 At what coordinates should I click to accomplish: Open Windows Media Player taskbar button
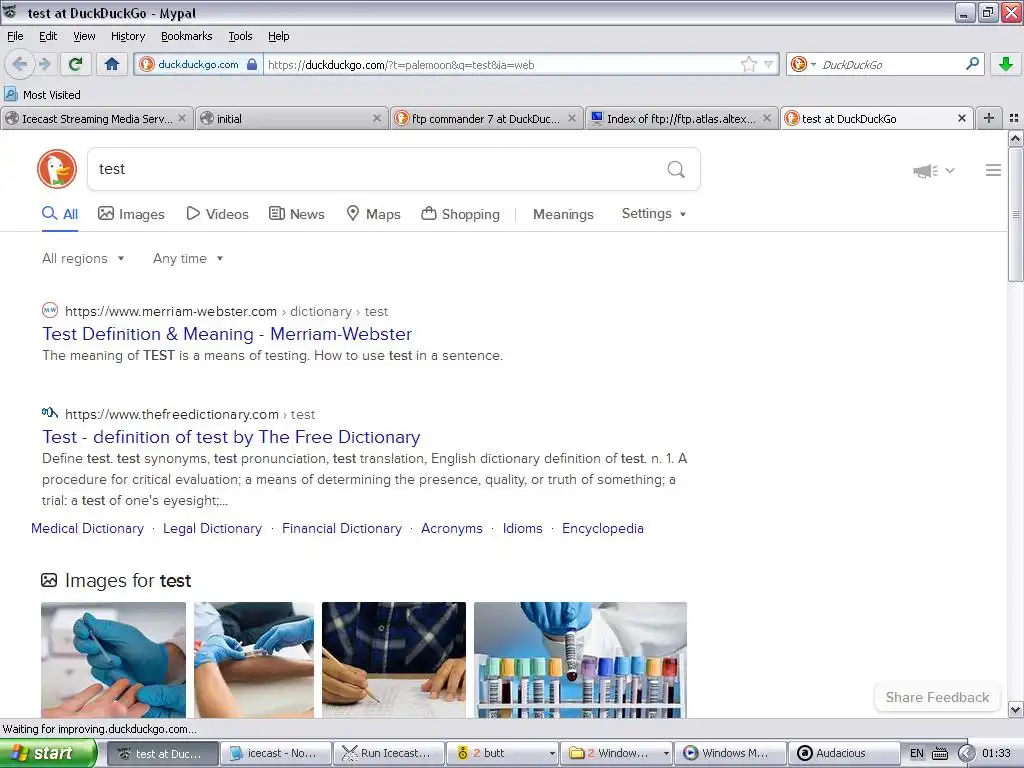[729, 753]
